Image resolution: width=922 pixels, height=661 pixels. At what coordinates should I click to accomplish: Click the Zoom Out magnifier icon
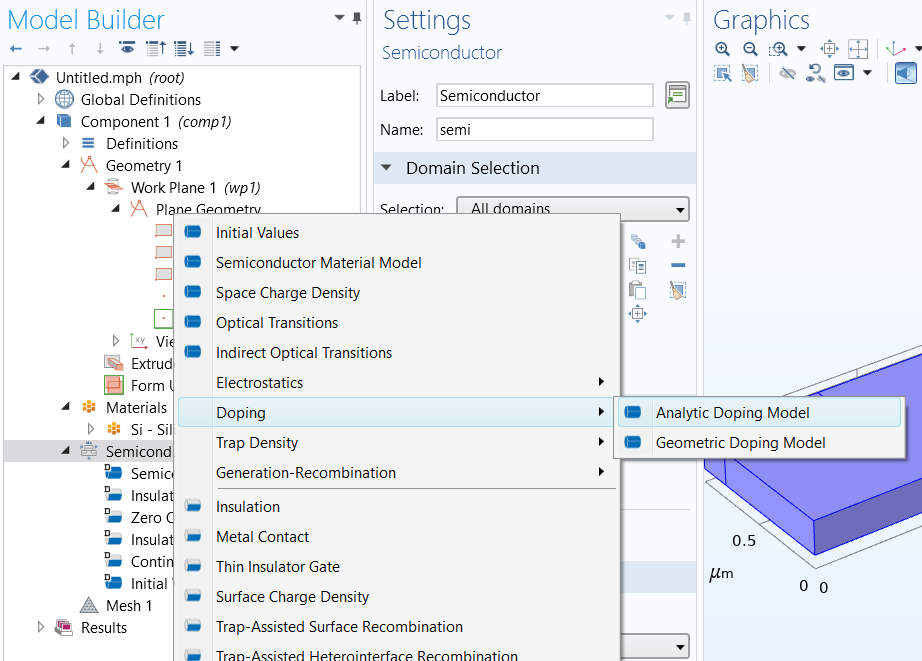(x=750, y=49)
